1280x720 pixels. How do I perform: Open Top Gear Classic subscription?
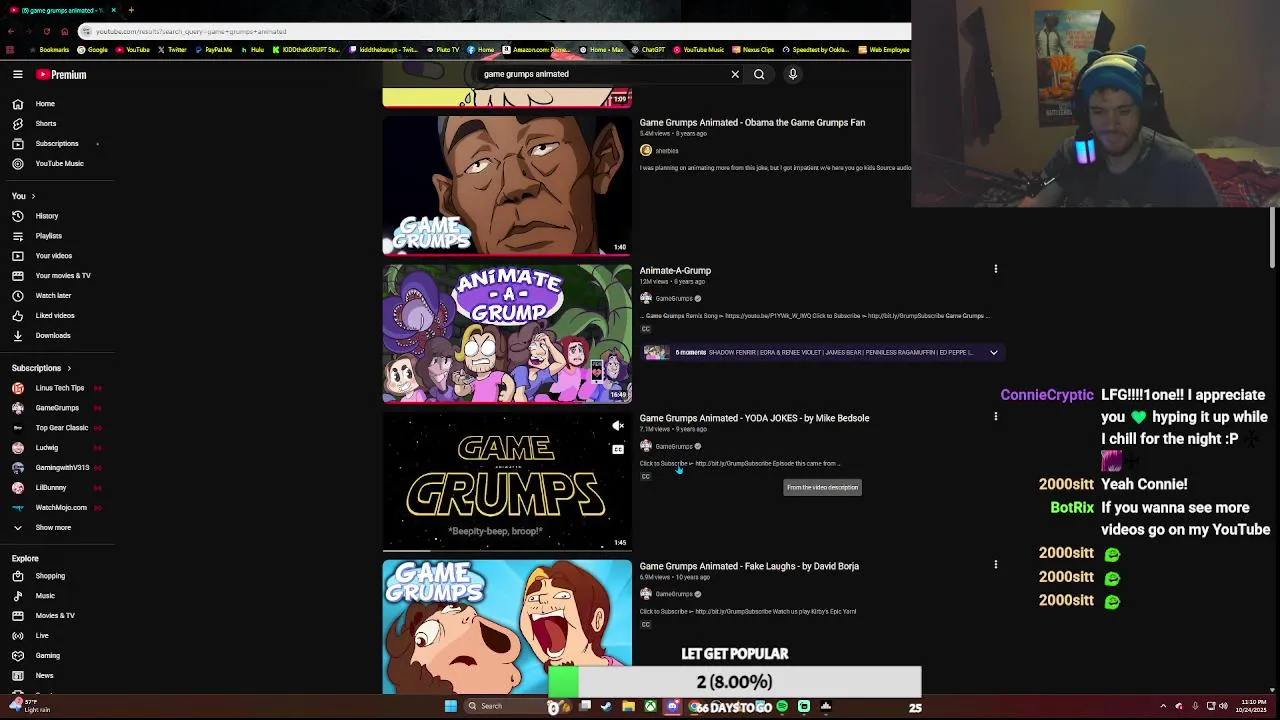[62, 428]
